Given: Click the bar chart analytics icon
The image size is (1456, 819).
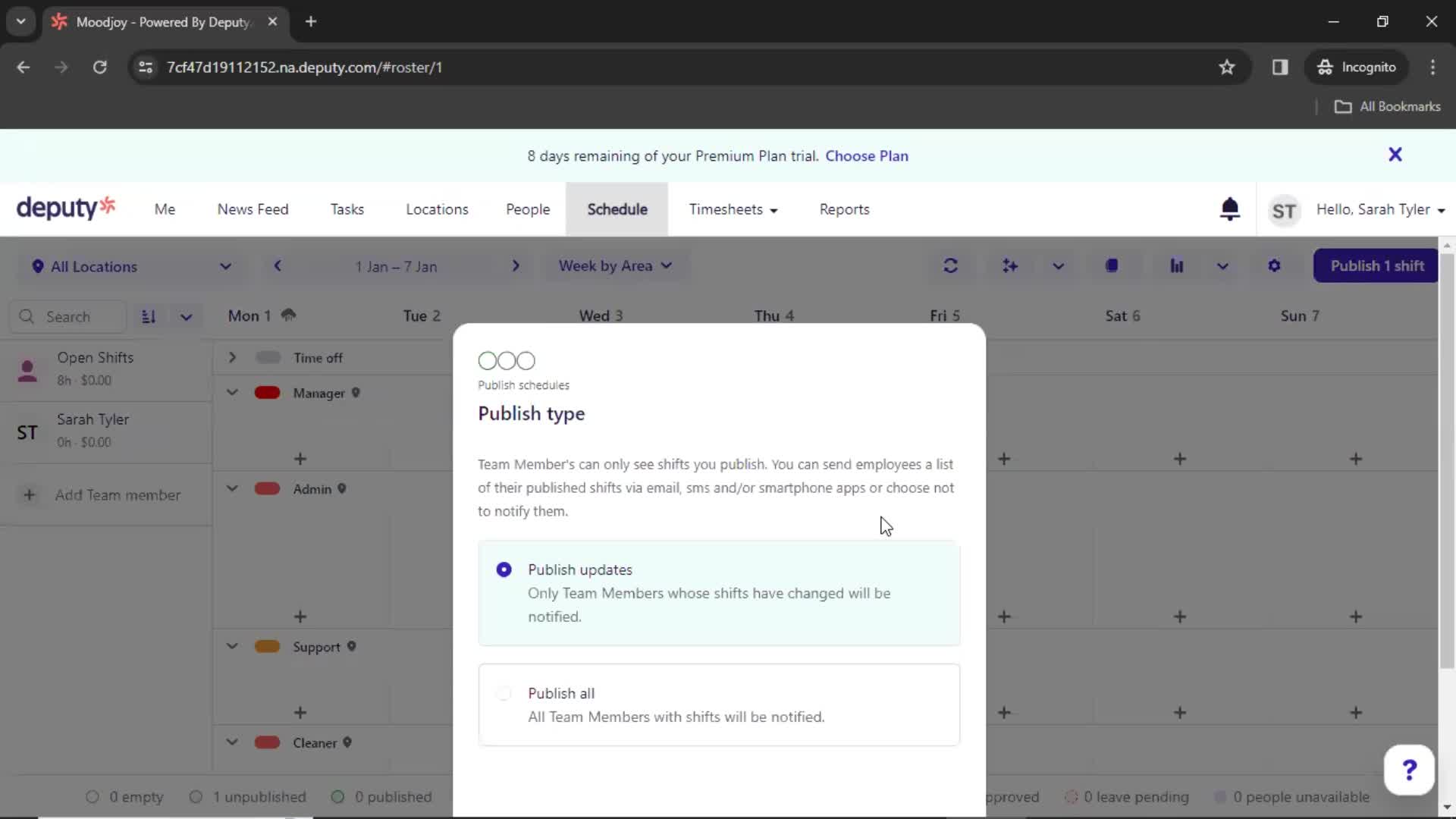Looking at the screenshot, I should (x=1177, y=266).
